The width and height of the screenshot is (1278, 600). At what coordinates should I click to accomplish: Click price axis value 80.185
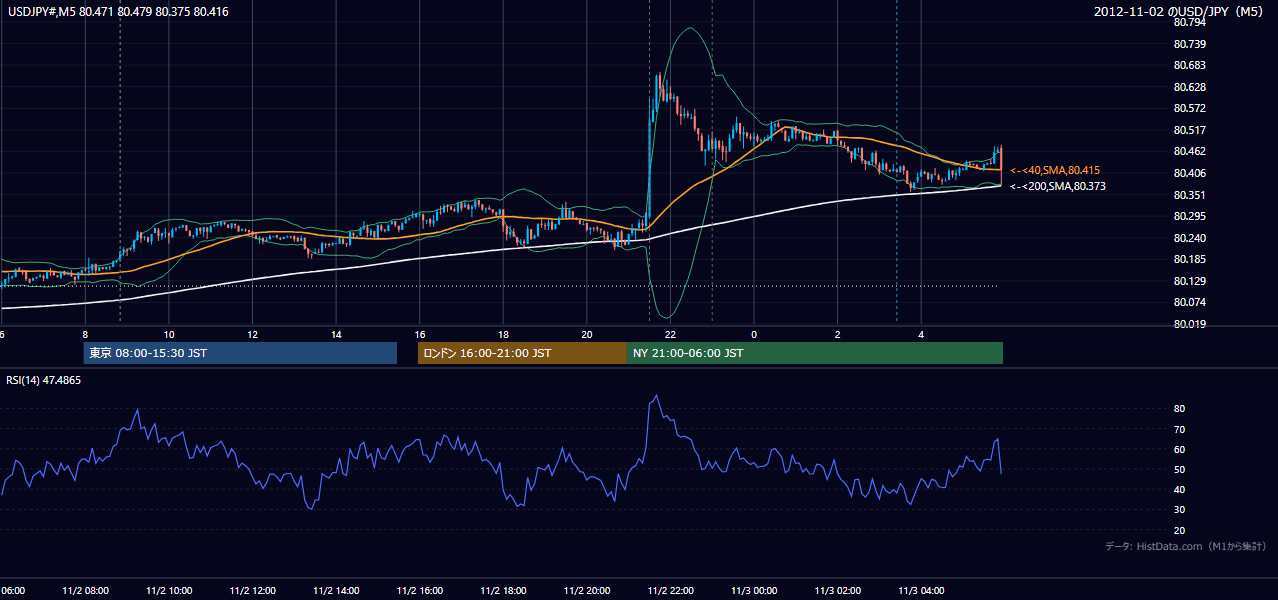point(1189,259)
